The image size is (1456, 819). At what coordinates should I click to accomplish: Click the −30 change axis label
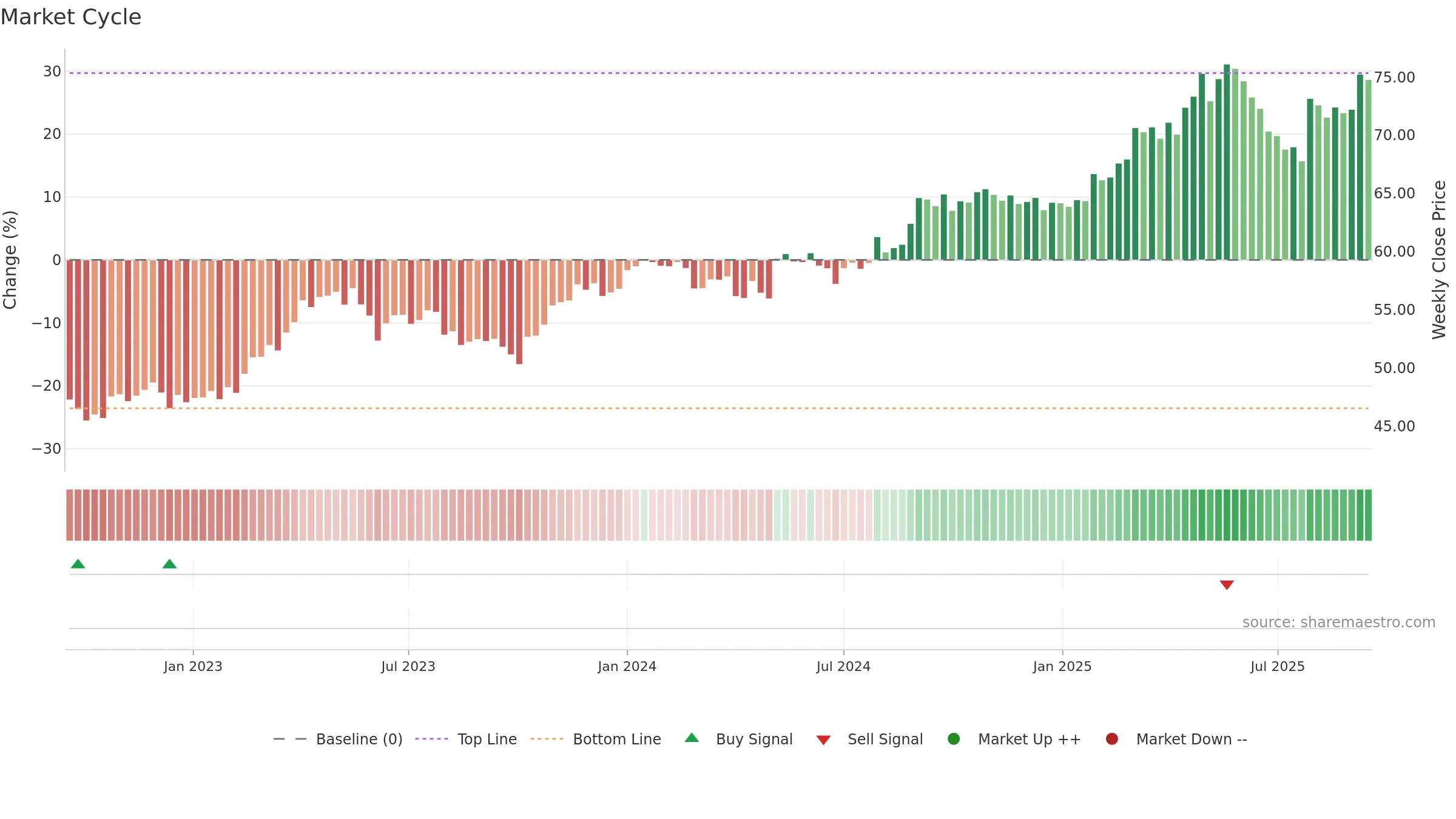(x=47, y=449)
